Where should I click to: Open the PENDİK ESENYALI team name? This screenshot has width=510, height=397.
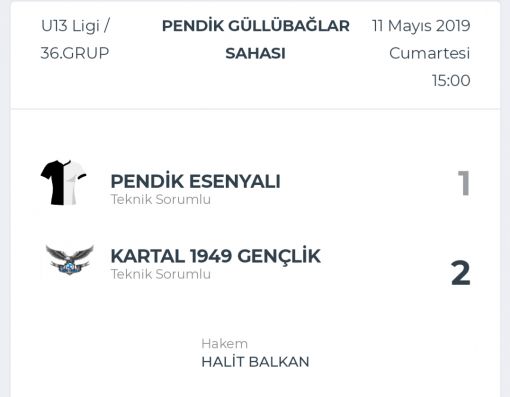pos(195,181)
